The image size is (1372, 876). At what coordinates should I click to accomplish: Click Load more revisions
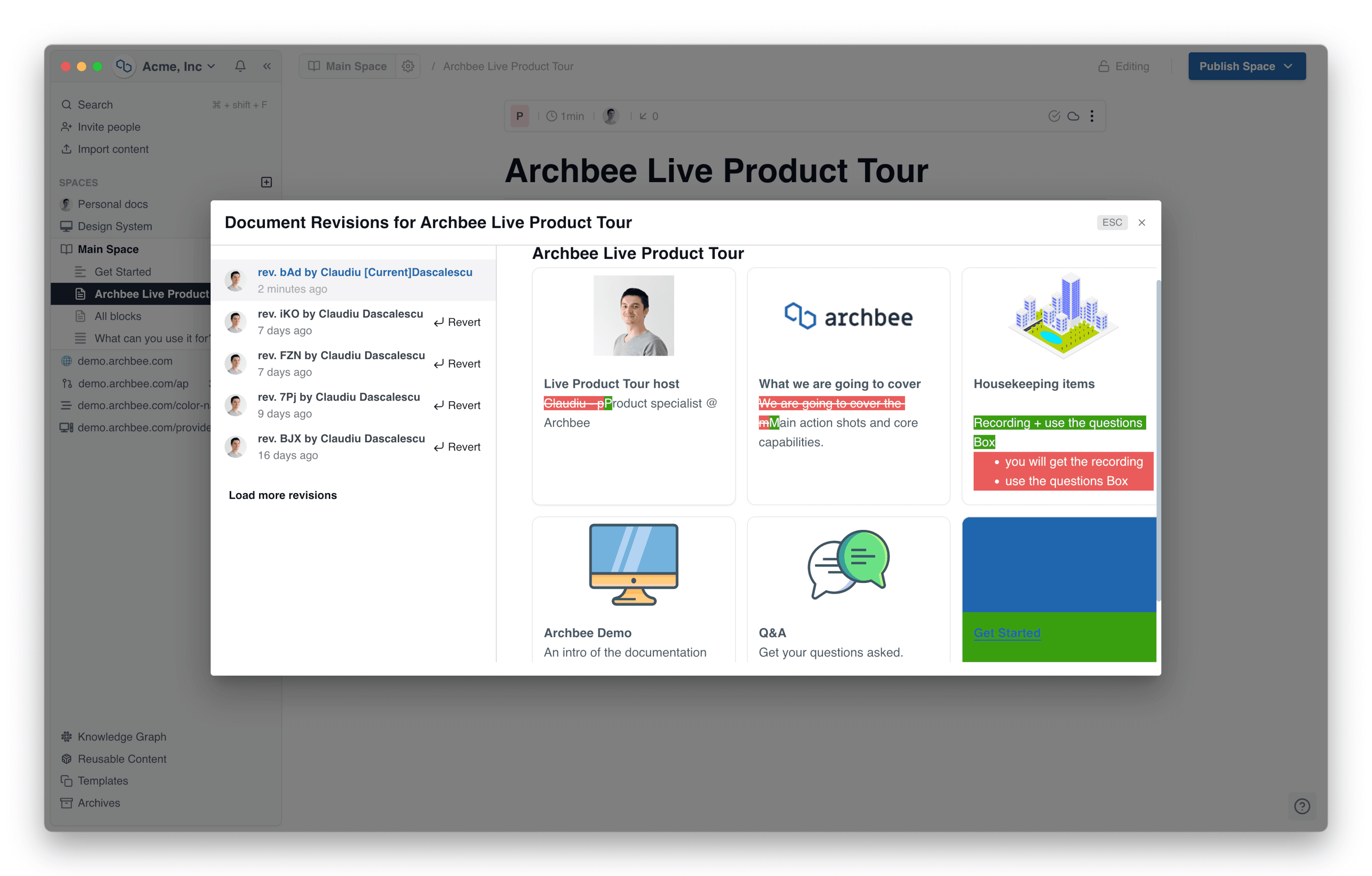click(x=283, y=495)
